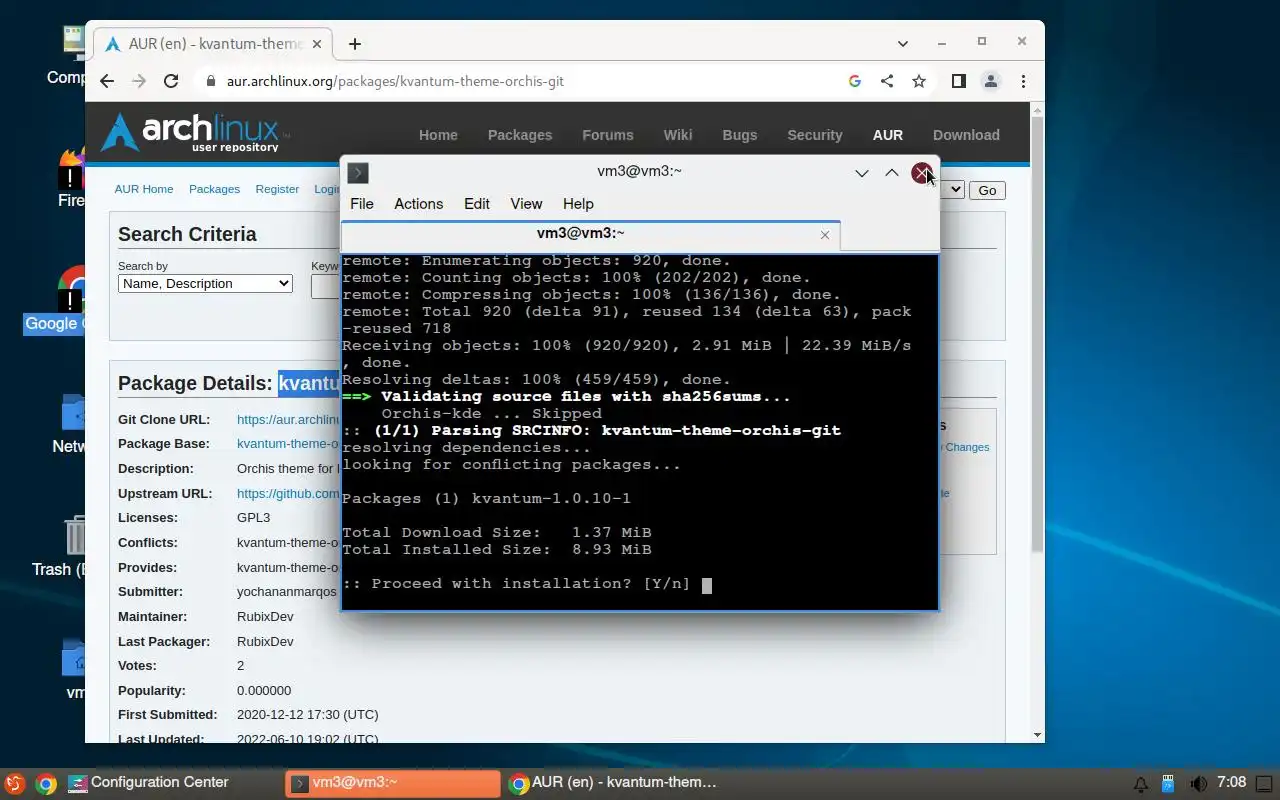This screenshot has width=1280, height=800.
Task: Open the Packages nav link
Action: [520, 135]
